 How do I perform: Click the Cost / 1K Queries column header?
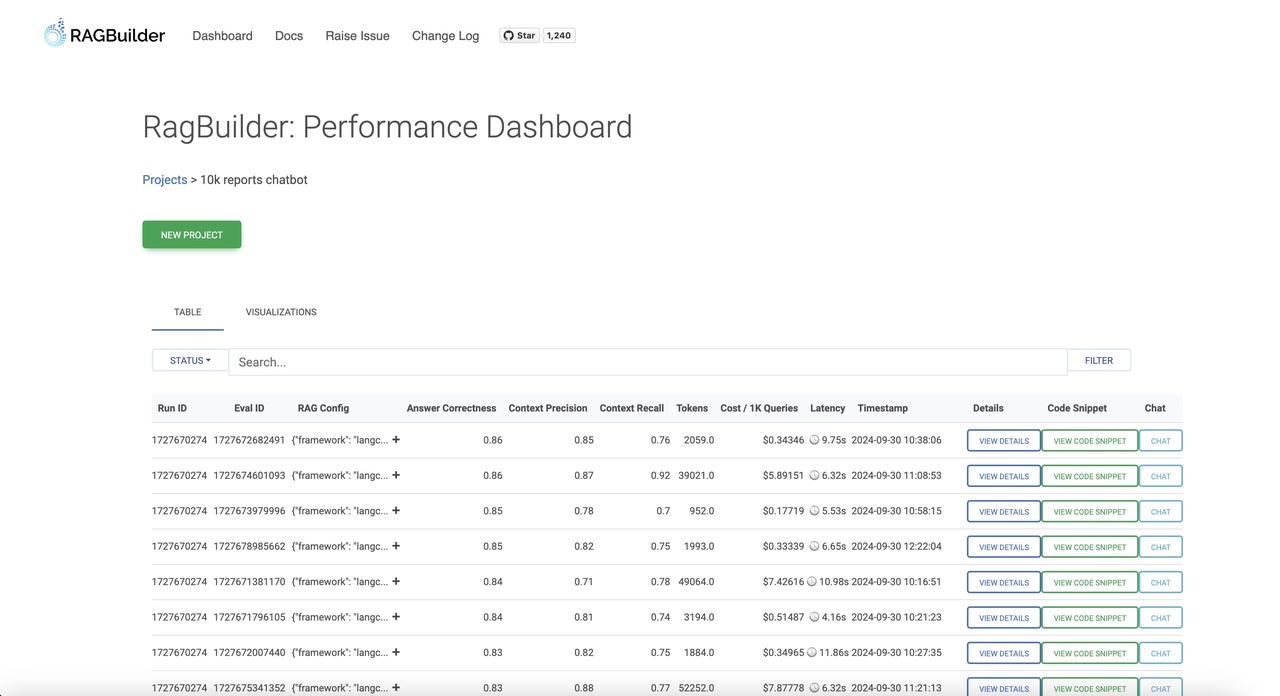(759, 408)
